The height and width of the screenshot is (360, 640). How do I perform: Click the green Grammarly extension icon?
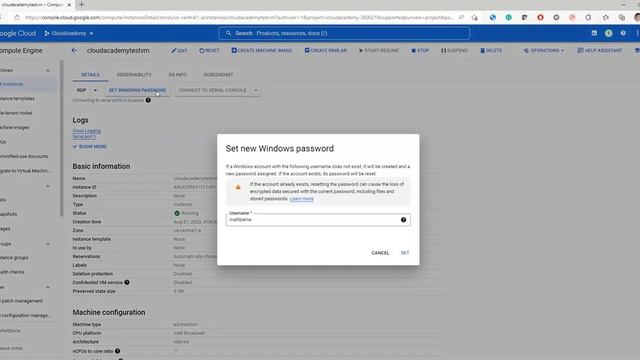point(509,18)
